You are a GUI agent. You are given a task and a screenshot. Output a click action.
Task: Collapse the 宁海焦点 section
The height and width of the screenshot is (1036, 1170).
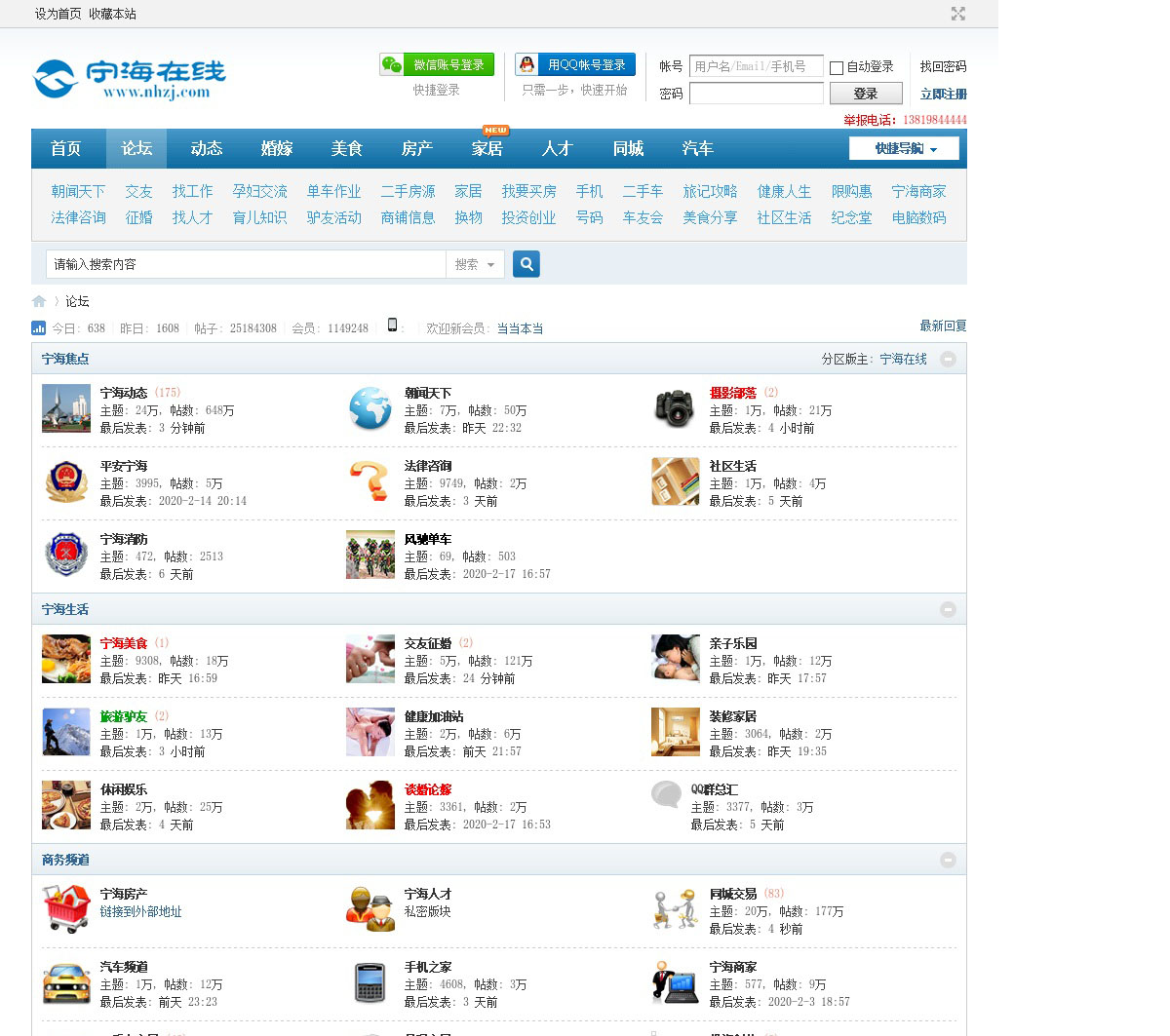pos(948,360)
